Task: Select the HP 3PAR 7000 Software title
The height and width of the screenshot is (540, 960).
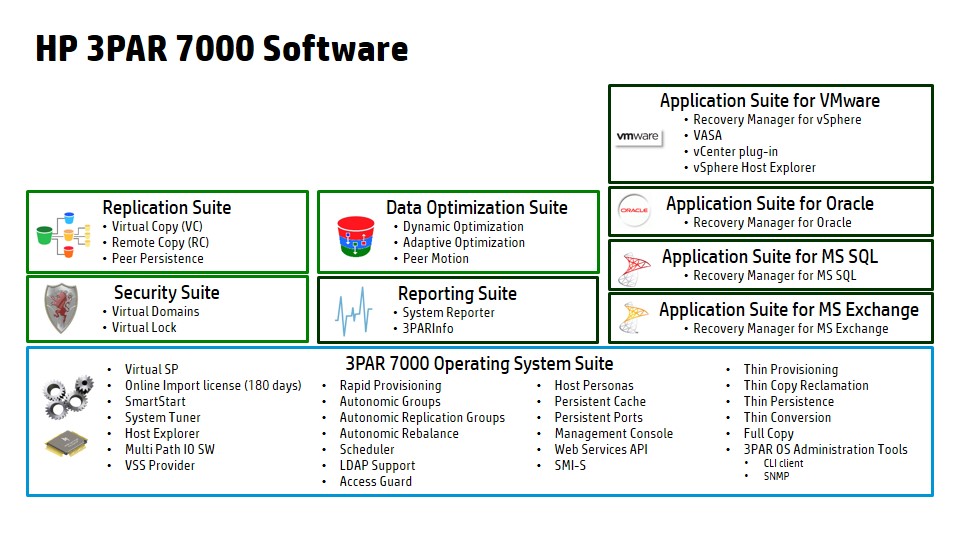Action: pos(222,48)
